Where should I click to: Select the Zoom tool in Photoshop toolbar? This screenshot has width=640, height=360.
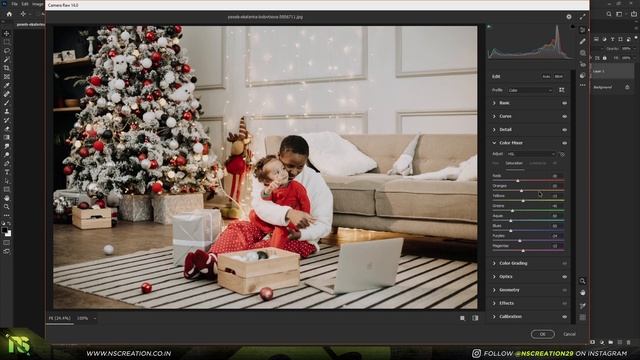[x=7, y=207]
